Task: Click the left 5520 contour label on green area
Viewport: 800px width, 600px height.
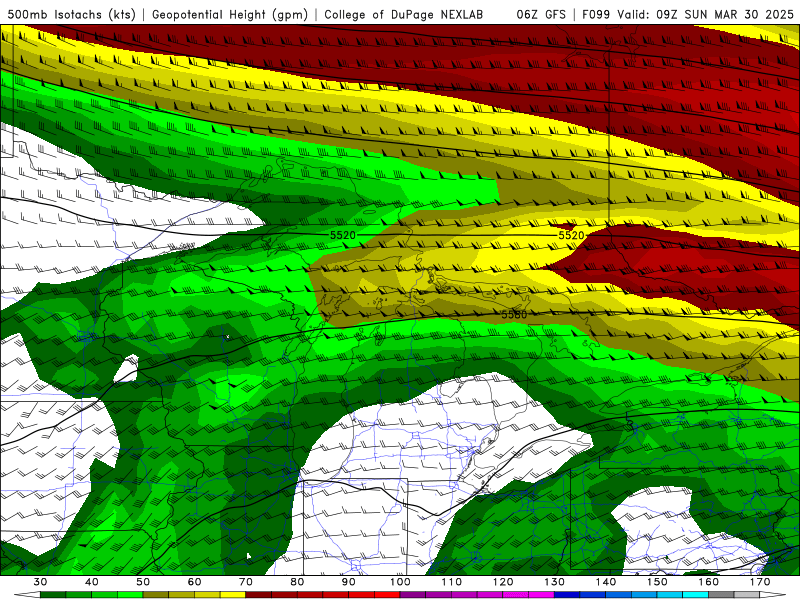Action: 342,235
